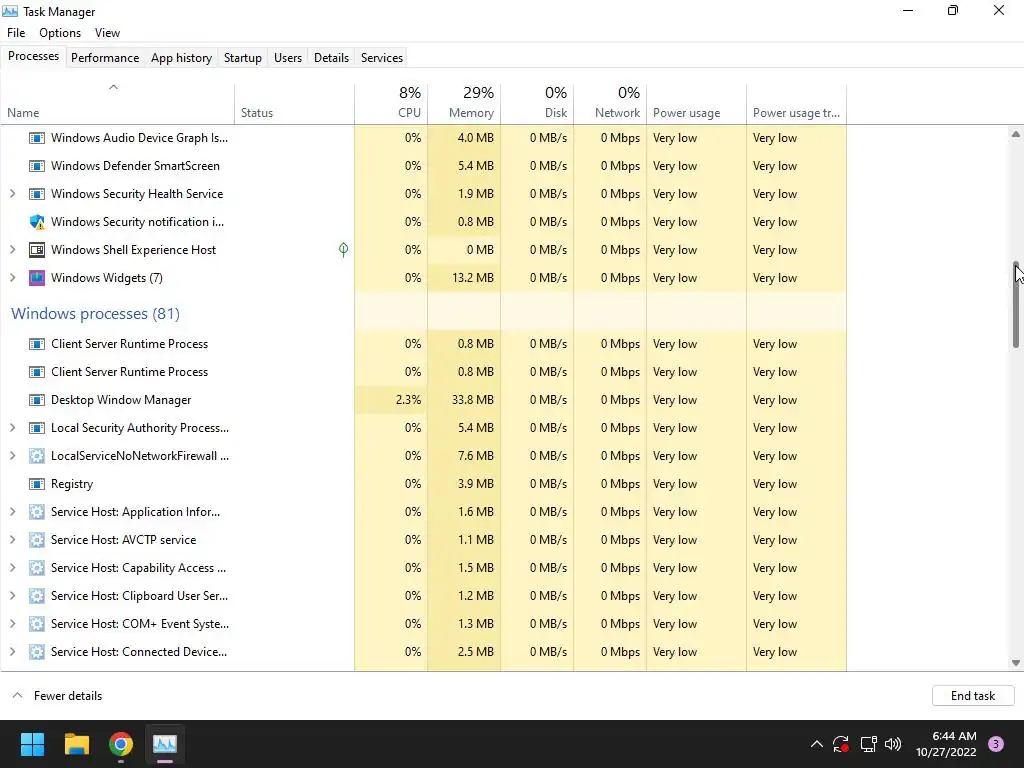Switch to the Startup tab

click(242, 57)
